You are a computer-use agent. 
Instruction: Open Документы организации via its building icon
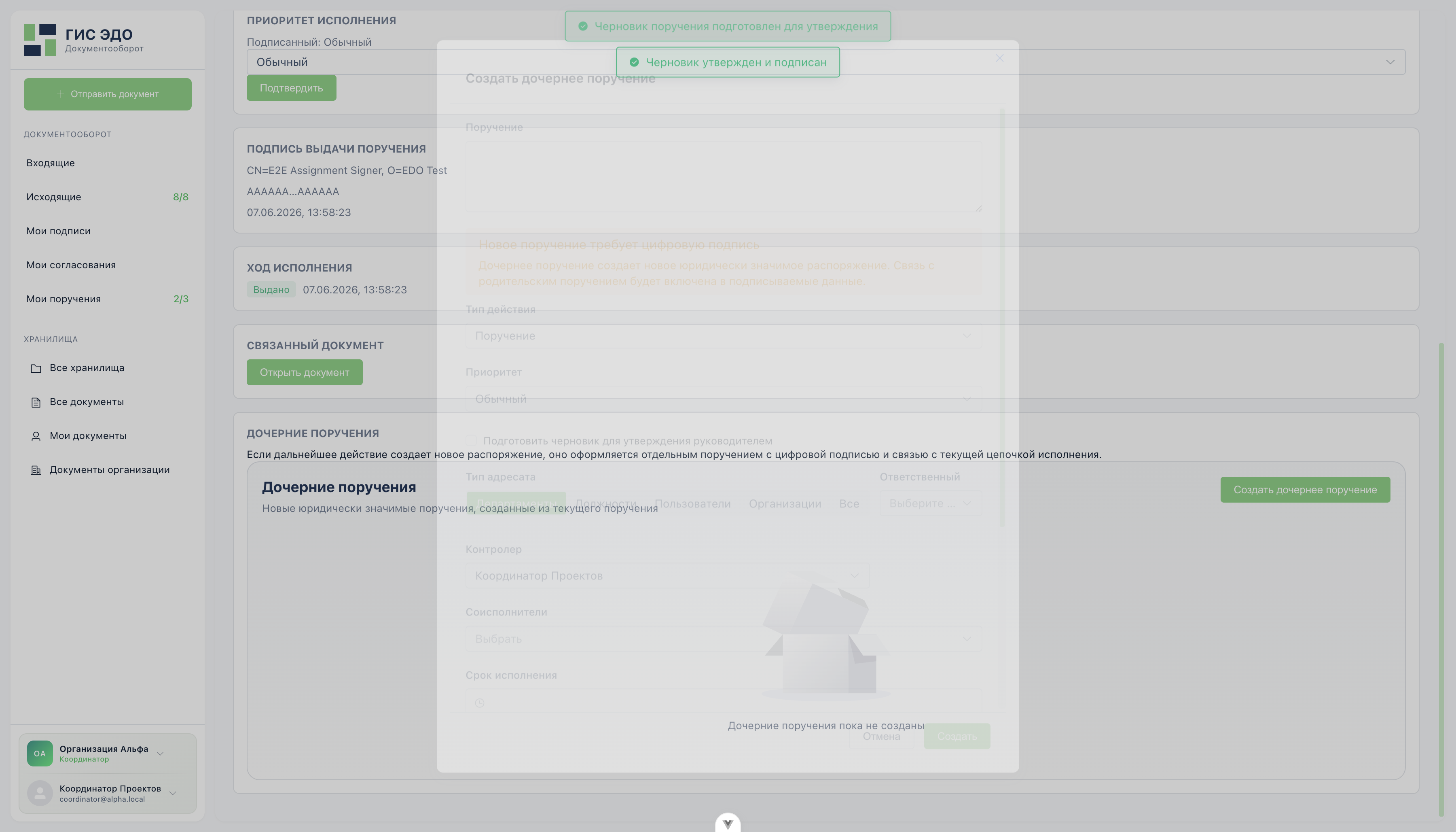36,470
